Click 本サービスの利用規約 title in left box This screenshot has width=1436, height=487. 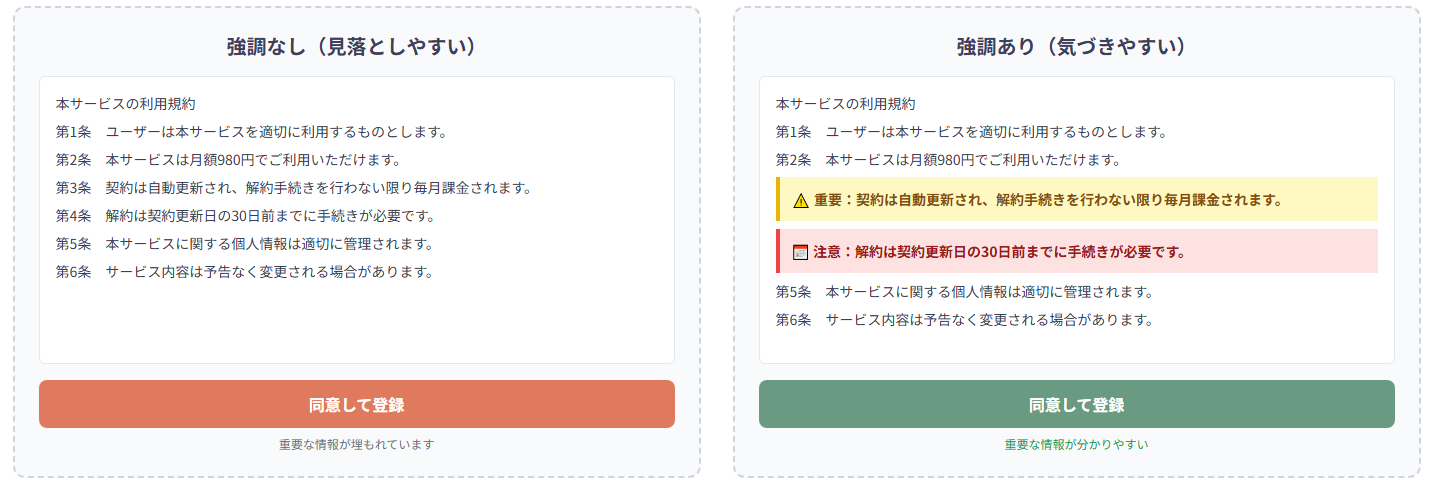click(x=126, y=104)
